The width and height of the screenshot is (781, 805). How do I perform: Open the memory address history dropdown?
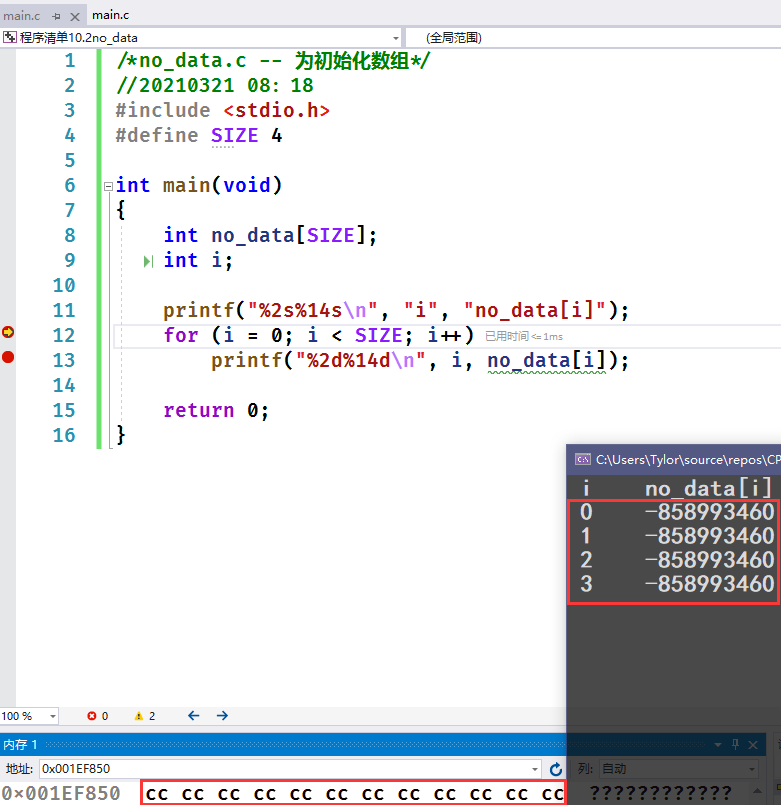point(535,769)
